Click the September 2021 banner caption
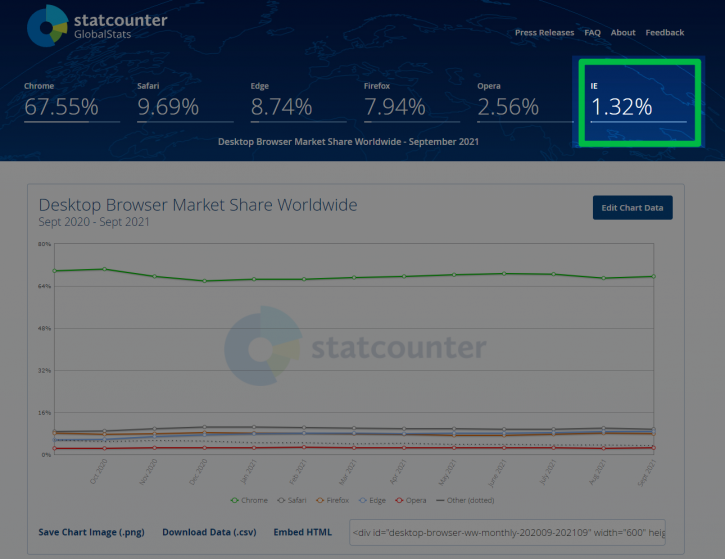 [x=348, y=141]
